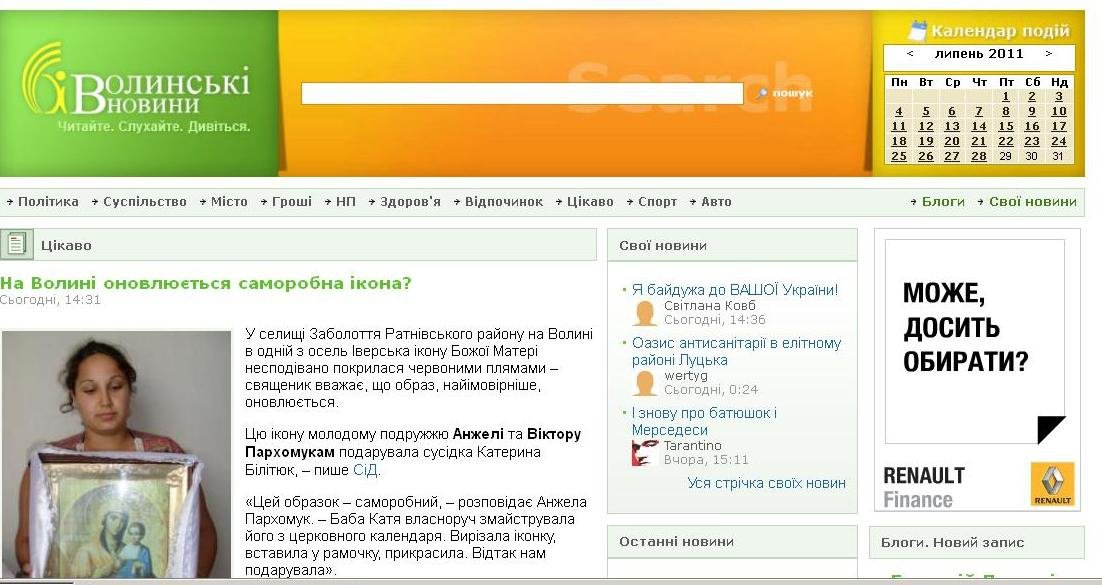
Task: Click wertyg's user avatar icon
Action: tap(645, 383)
